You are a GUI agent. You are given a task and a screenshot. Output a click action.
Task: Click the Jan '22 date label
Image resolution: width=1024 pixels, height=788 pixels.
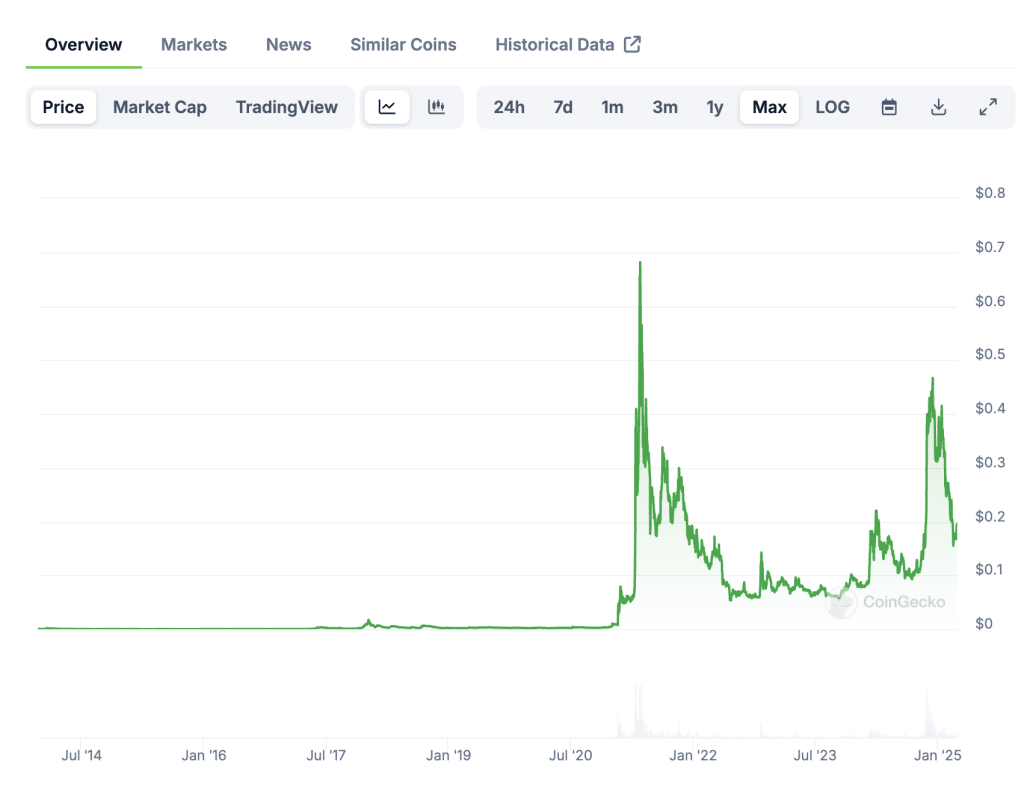point(693,755)
